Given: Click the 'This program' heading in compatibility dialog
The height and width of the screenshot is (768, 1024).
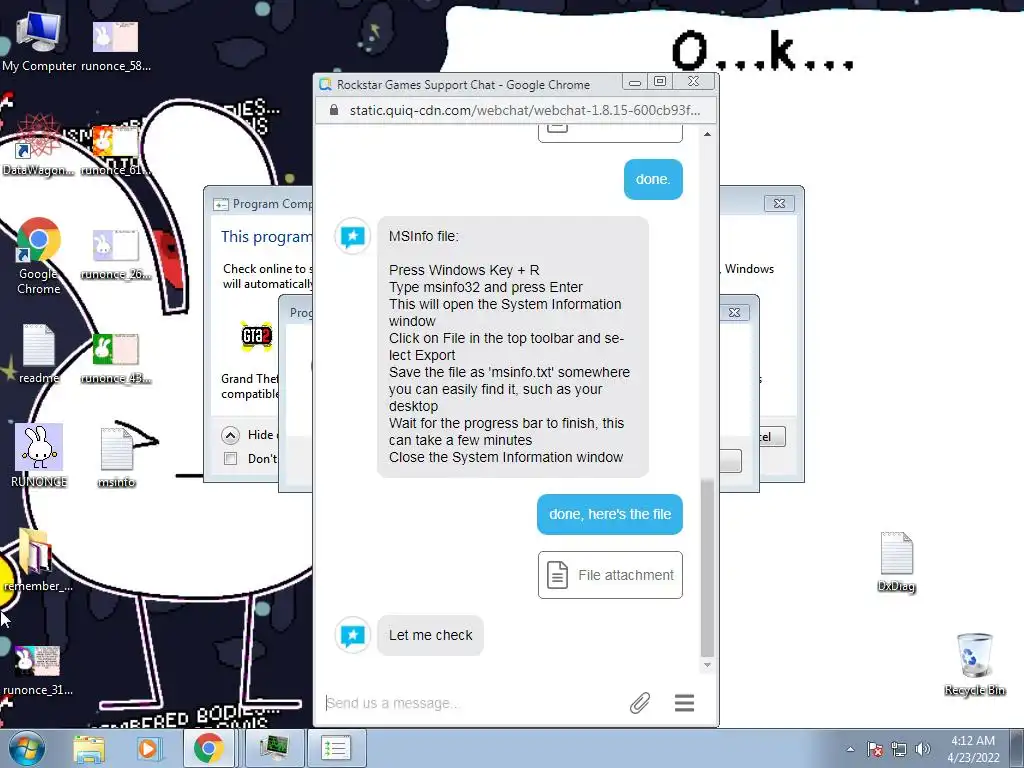Looking at the screenshot, I should click(x=266, y=236).
